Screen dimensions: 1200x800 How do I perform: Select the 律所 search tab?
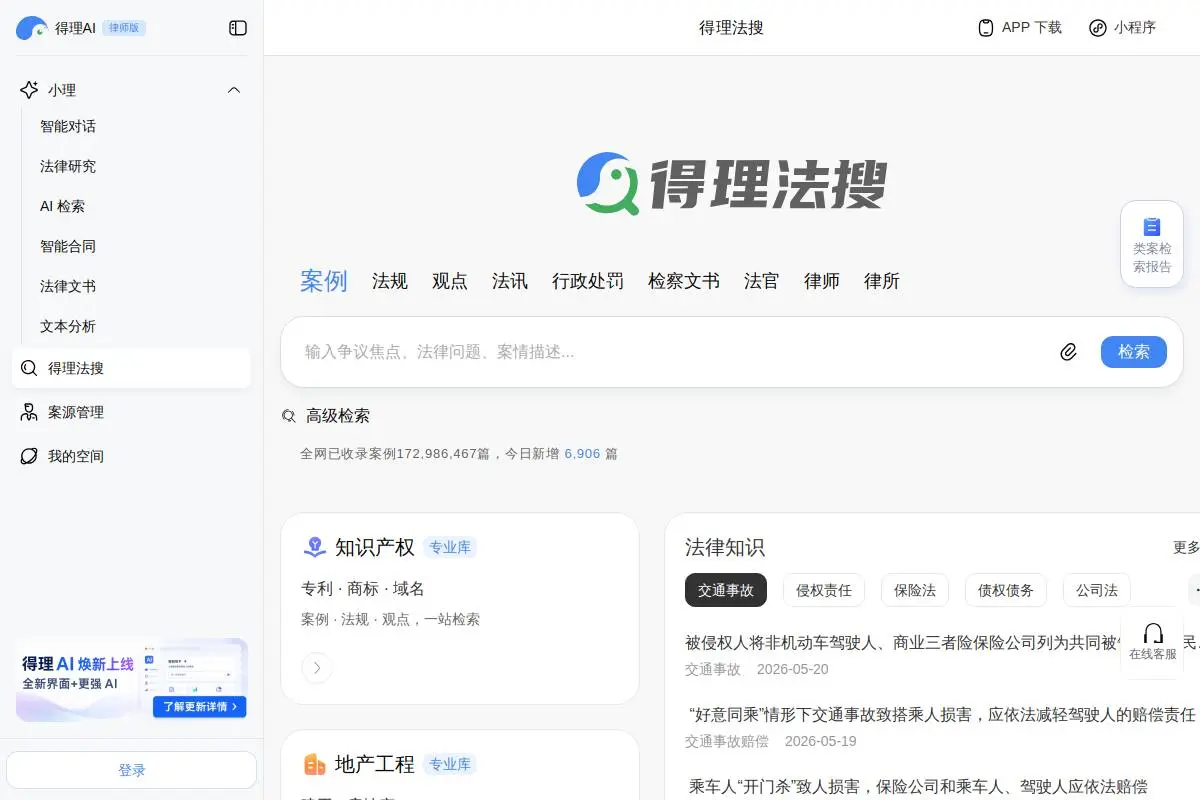[882, 281]
